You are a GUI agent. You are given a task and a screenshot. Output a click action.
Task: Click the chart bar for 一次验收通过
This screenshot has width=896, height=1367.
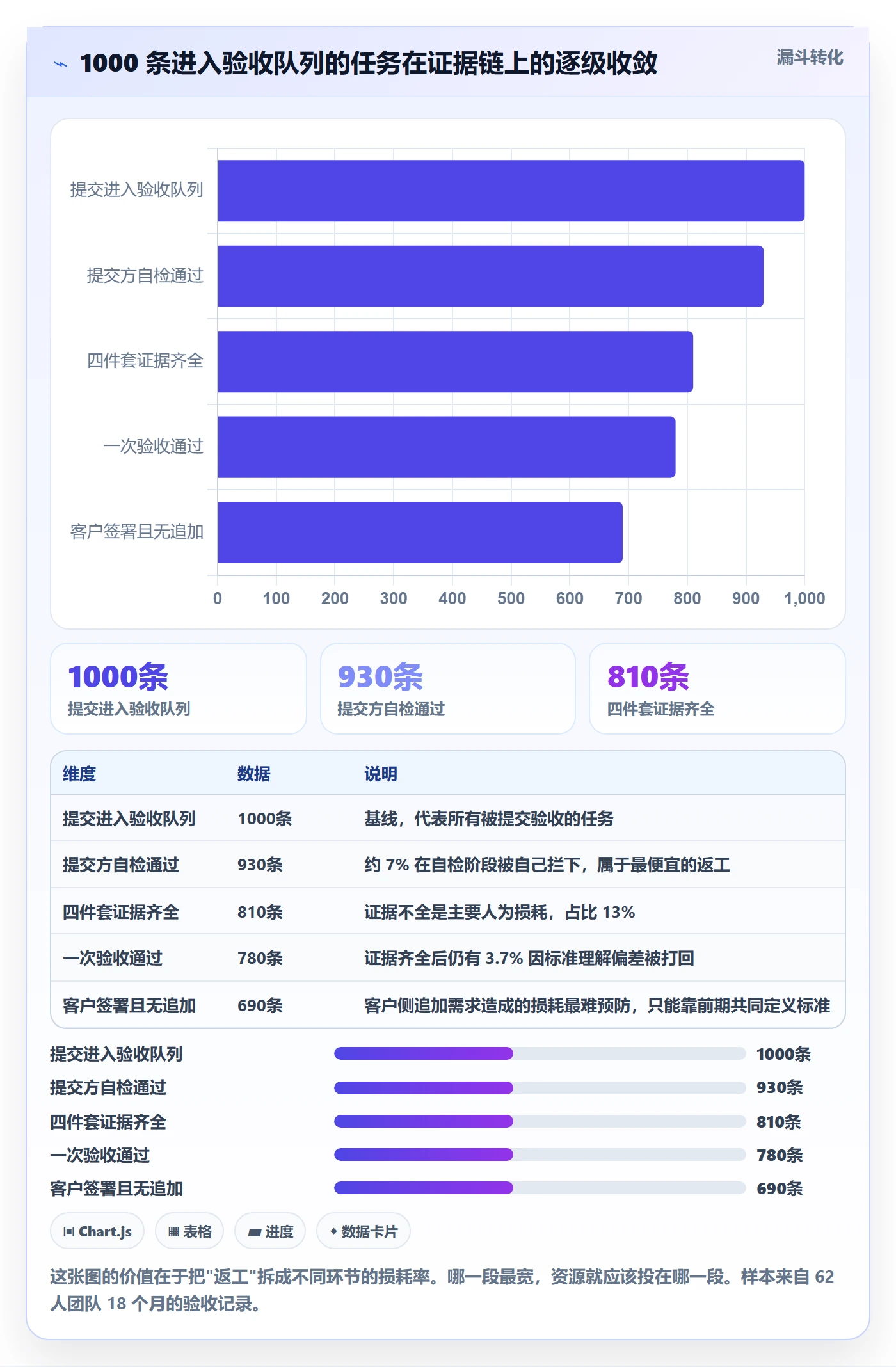(446, 447)
